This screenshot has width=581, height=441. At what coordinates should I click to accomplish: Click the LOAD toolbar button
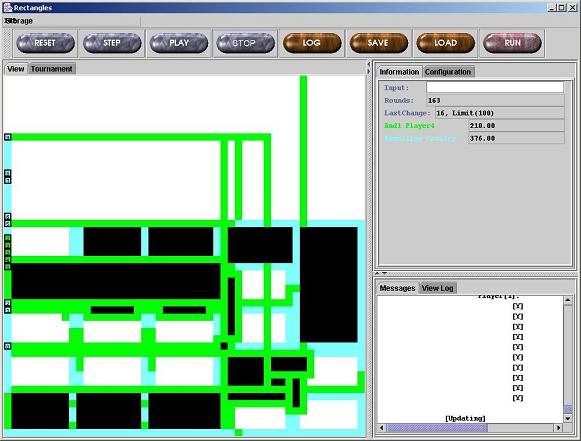point(445,43)
